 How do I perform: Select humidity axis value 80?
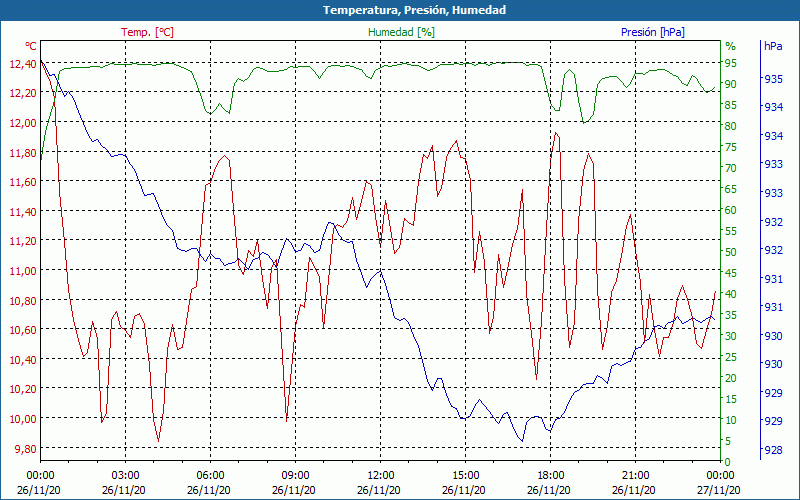731,126
